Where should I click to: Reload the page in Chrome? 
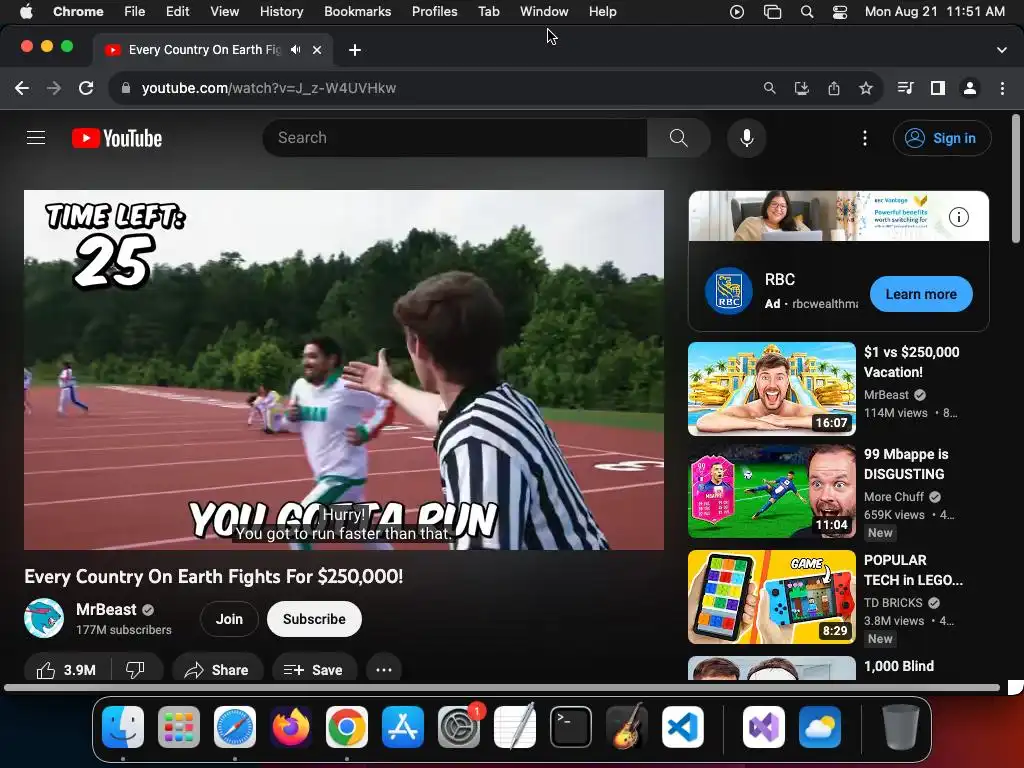click(x=86, y=88)
